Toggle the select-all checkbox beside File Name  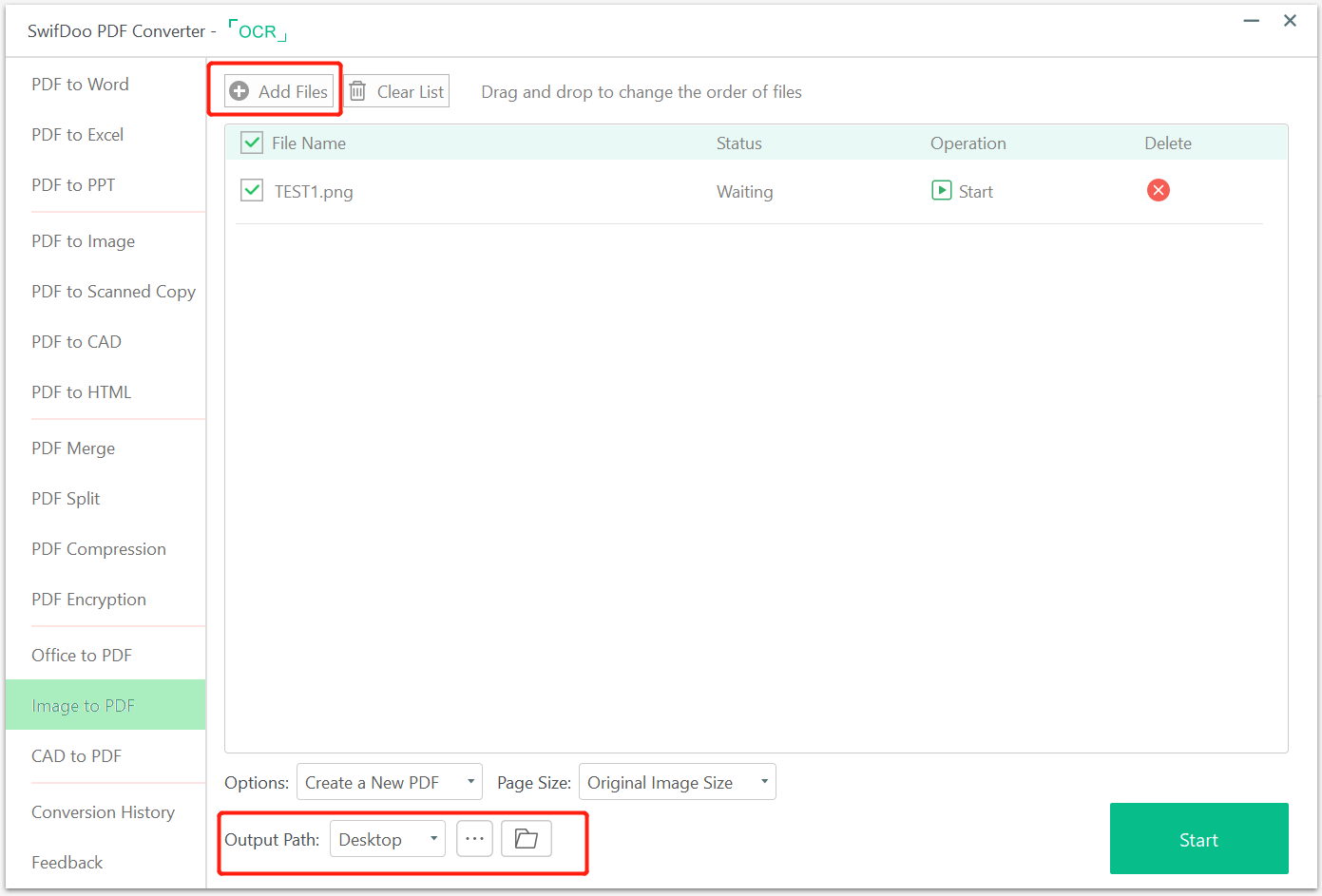[x=252, y=143]
